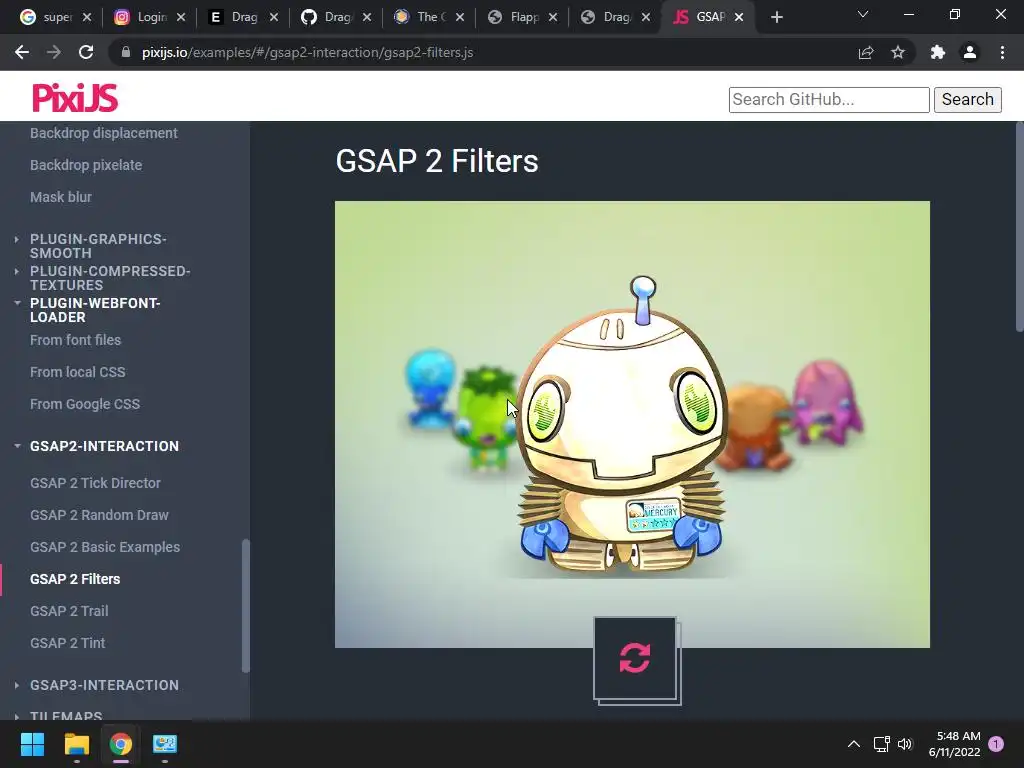
Task: Open GSAP 2 Random Draw example
Action: 99,515
